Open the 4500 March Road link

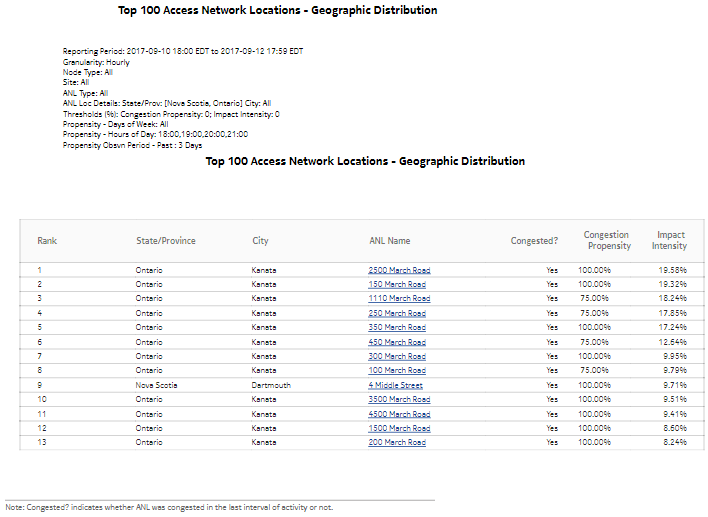[x=399, y=414]
